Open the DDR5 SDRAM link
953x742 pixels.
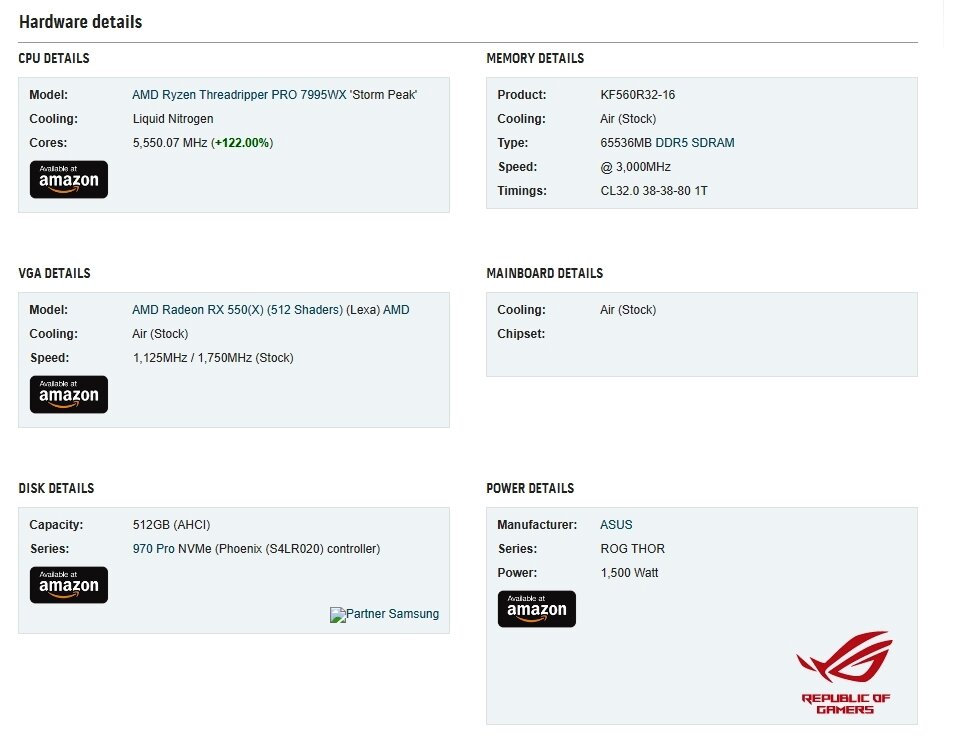695,143
